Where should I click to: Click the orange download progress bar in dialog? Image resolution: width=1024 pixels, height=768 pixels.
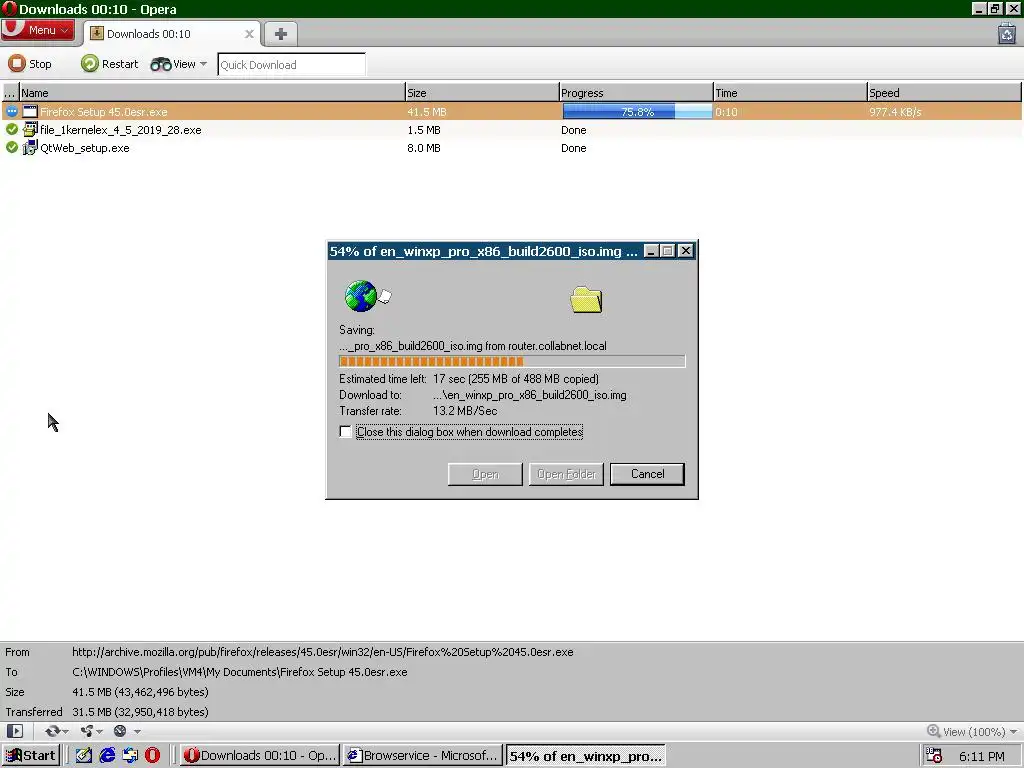click(x=512, y=361)
